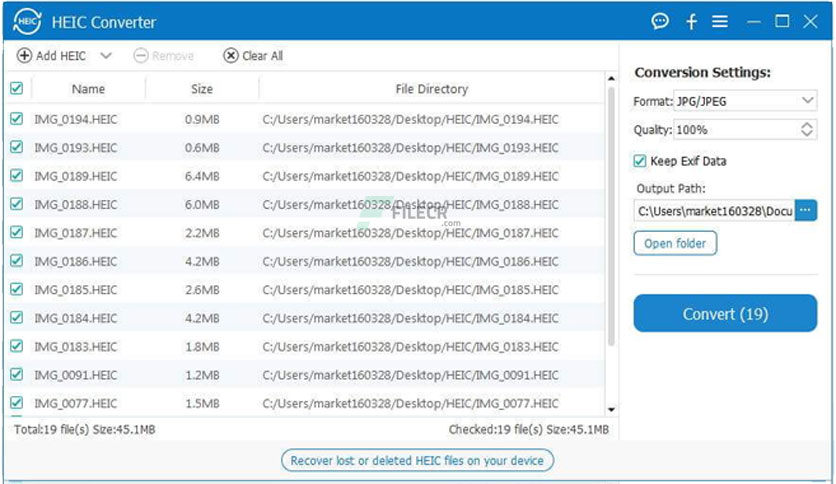
Task: Click the 6.4MB size cell
Action: (202, 176)
